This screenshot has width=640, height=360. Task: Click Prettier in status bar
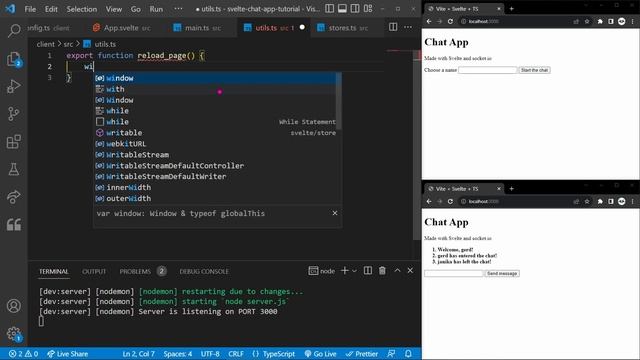362,354
